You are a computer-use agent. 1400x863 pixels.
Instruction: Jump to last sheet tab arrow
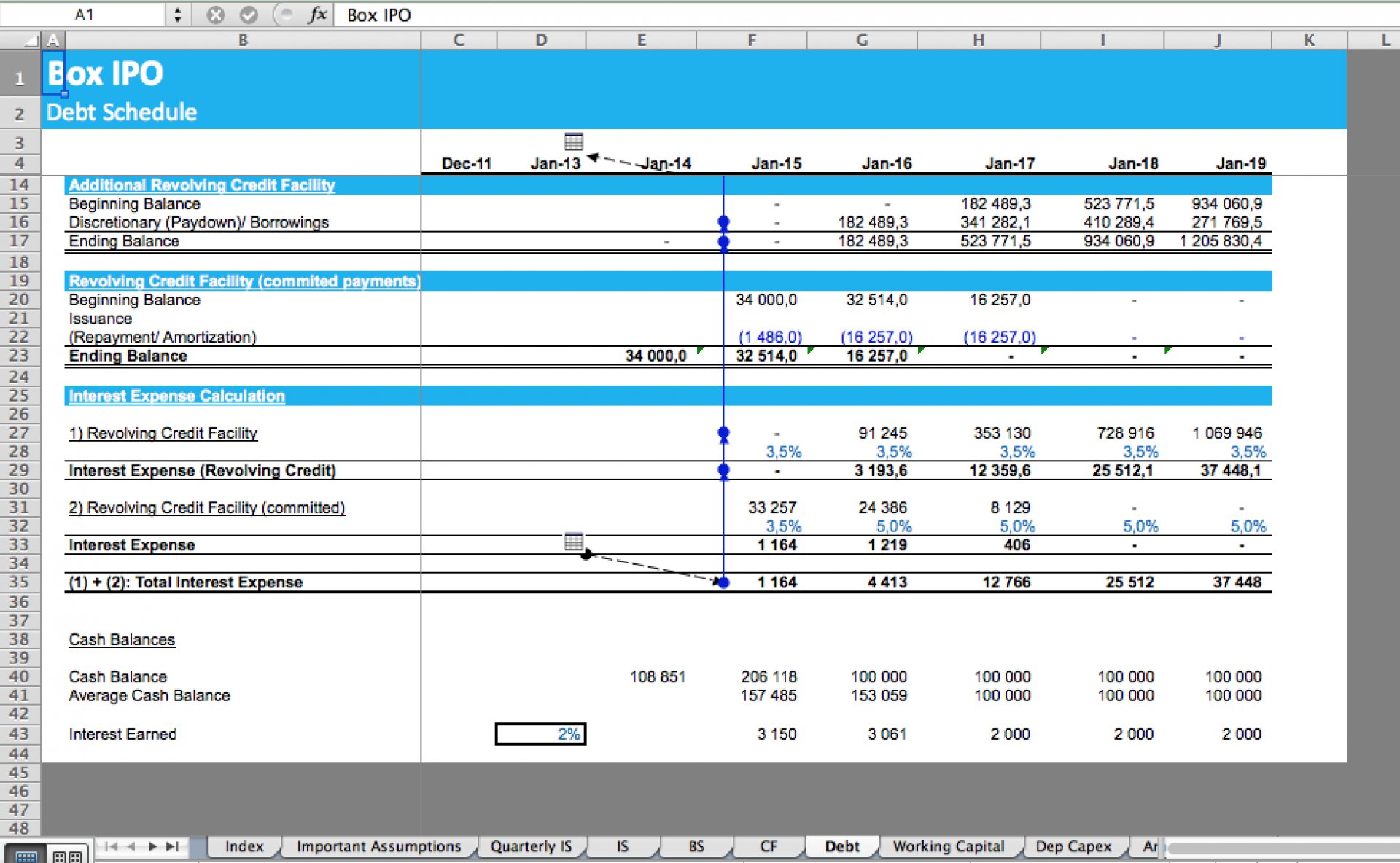(x=173, y=846)
